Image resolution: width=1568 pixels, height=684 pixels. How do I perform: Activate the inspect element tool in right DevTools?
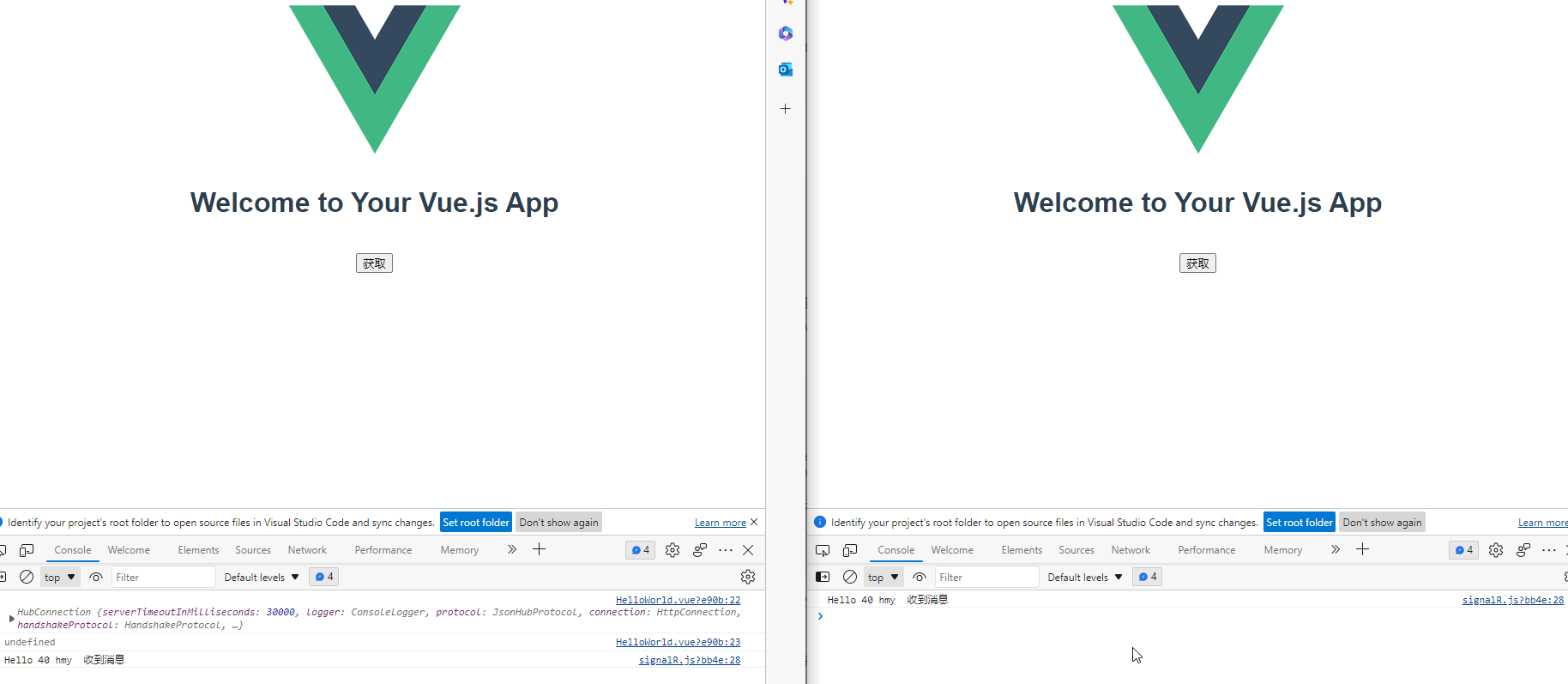tap(823, 550)
